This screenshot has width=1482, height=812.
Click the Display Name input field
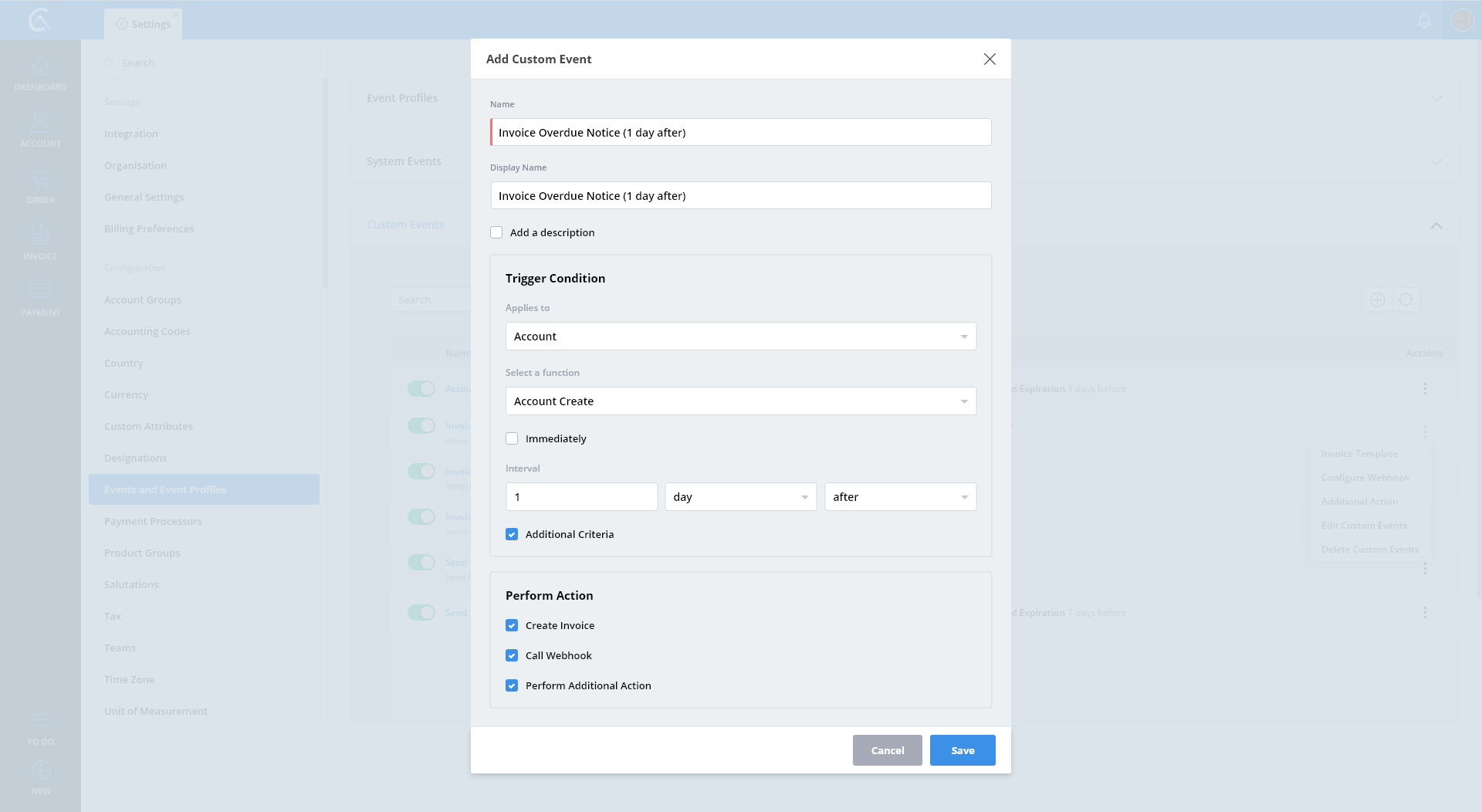pos(740,196)
